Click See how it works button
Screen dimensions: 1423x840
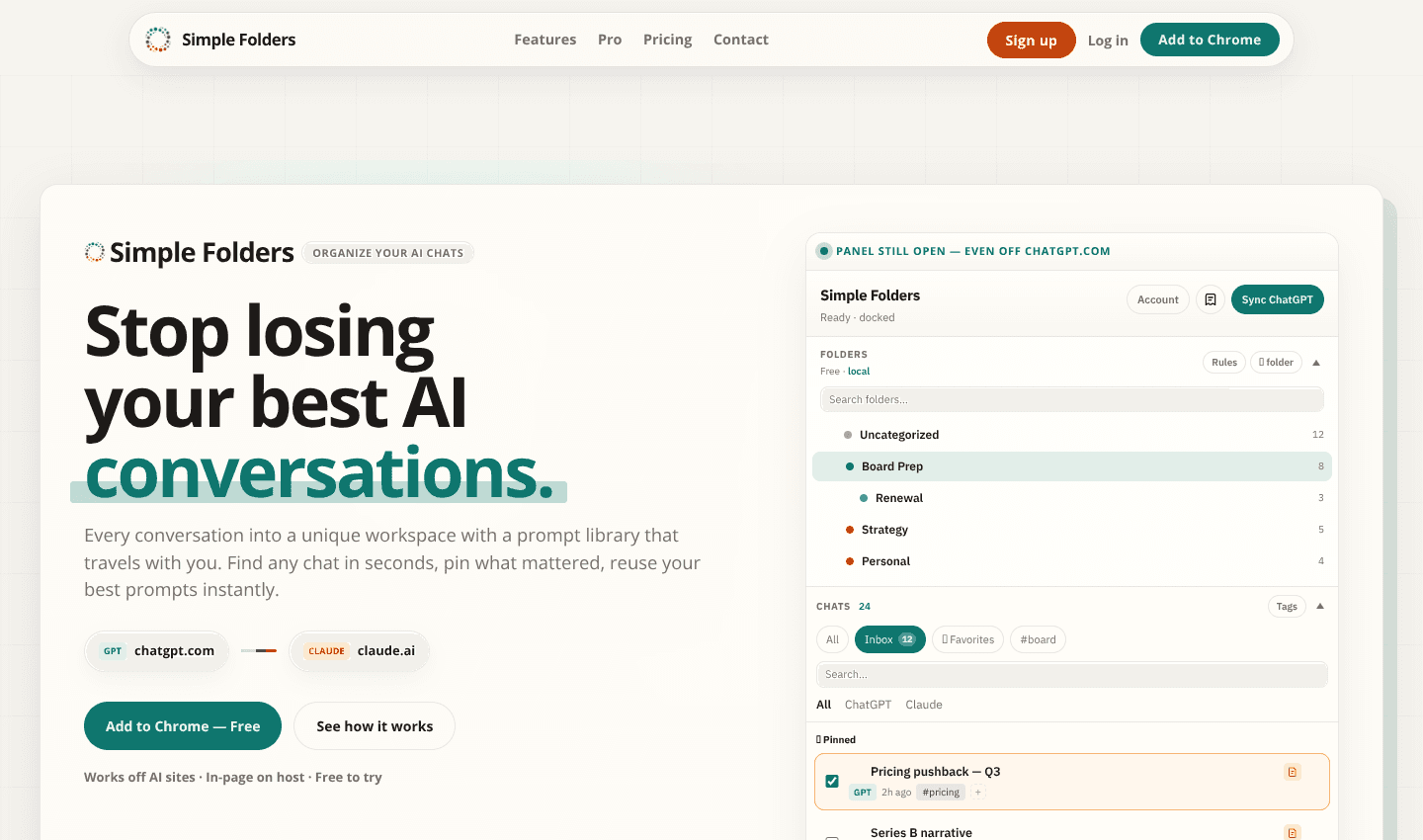click(375, 726)
